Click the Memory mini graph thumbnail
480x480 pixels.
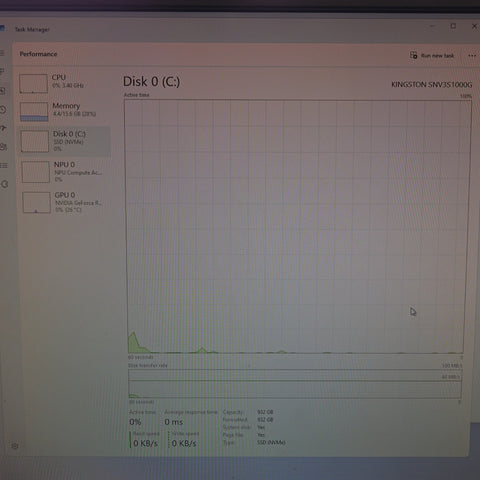click(x=34, y=112)
